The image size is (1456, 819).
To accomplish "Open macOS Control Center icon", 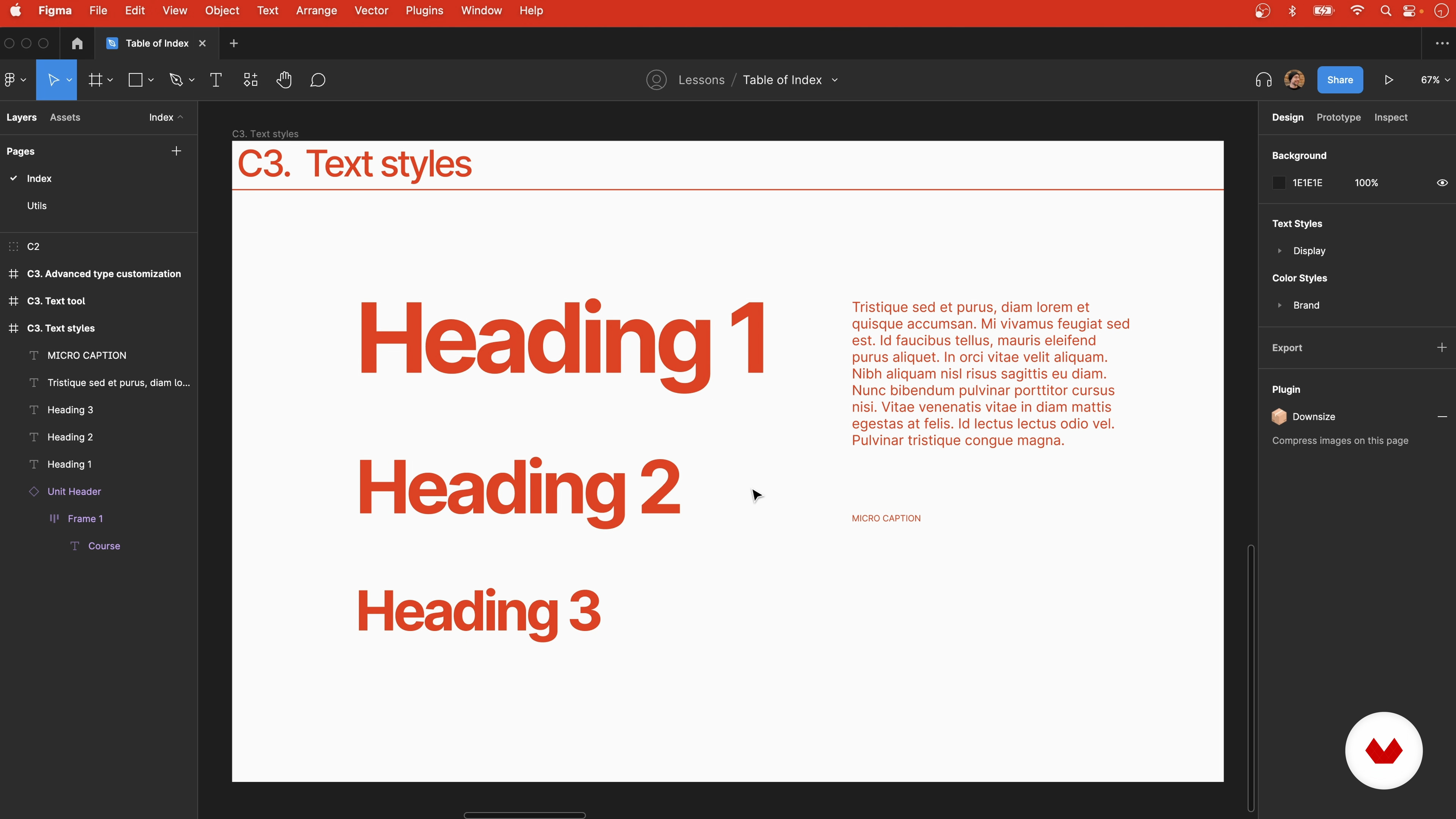I will coord(1410,11).
